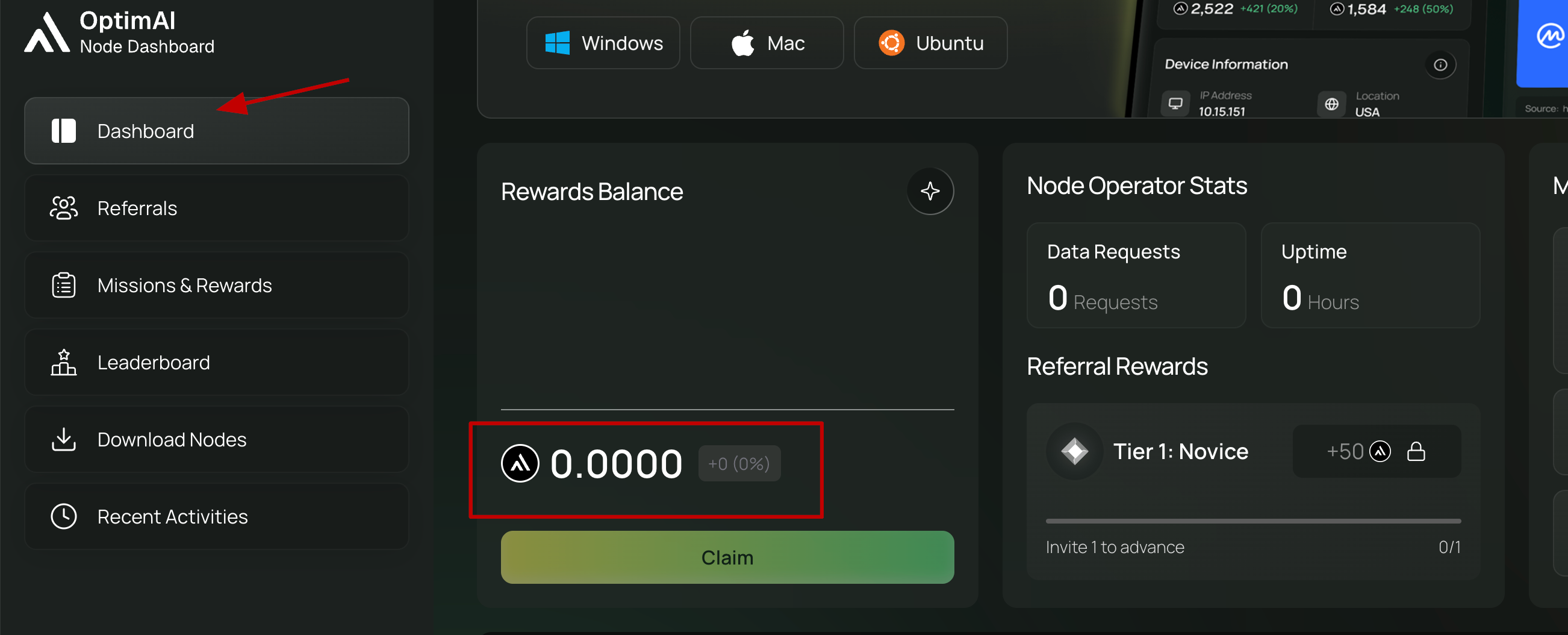Image resolution: width=1568 pixels, height=635 pixels.
Task: Click the lock icon on Tier 1 reward
Action: pyautogui.click(x=1416, y=451)
